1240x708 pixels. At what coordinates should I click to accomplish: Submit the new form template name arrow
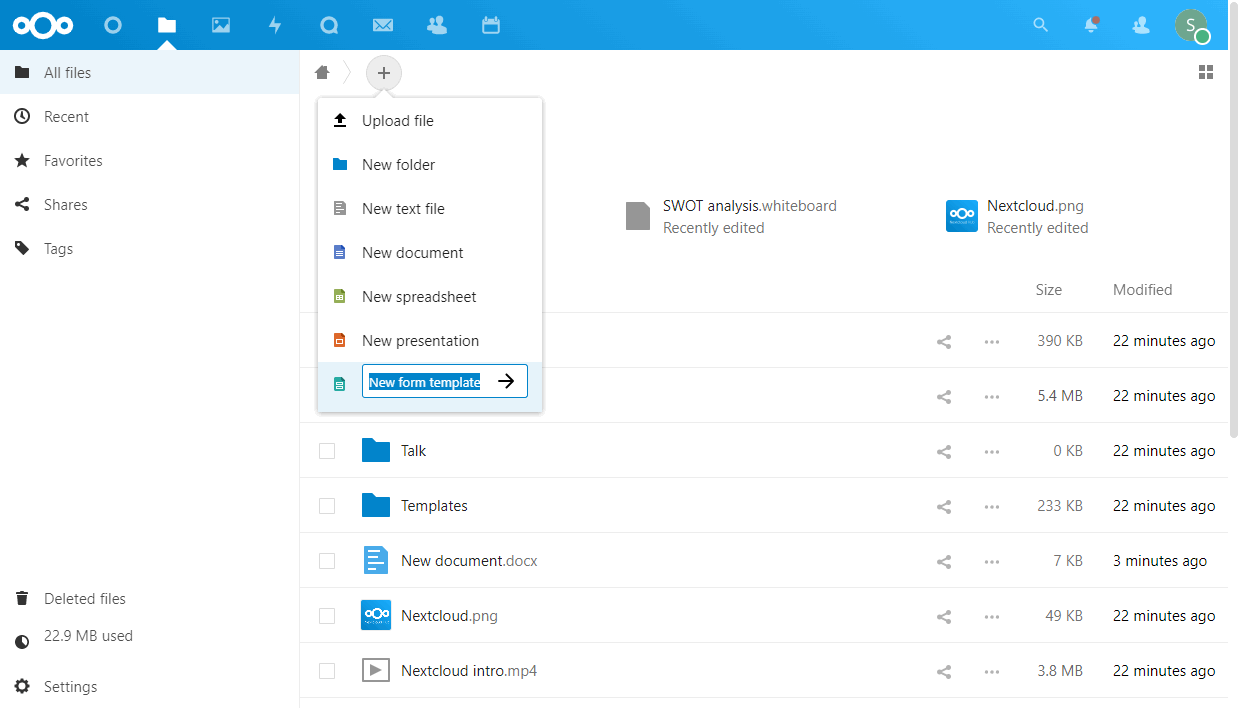(507, 381)
